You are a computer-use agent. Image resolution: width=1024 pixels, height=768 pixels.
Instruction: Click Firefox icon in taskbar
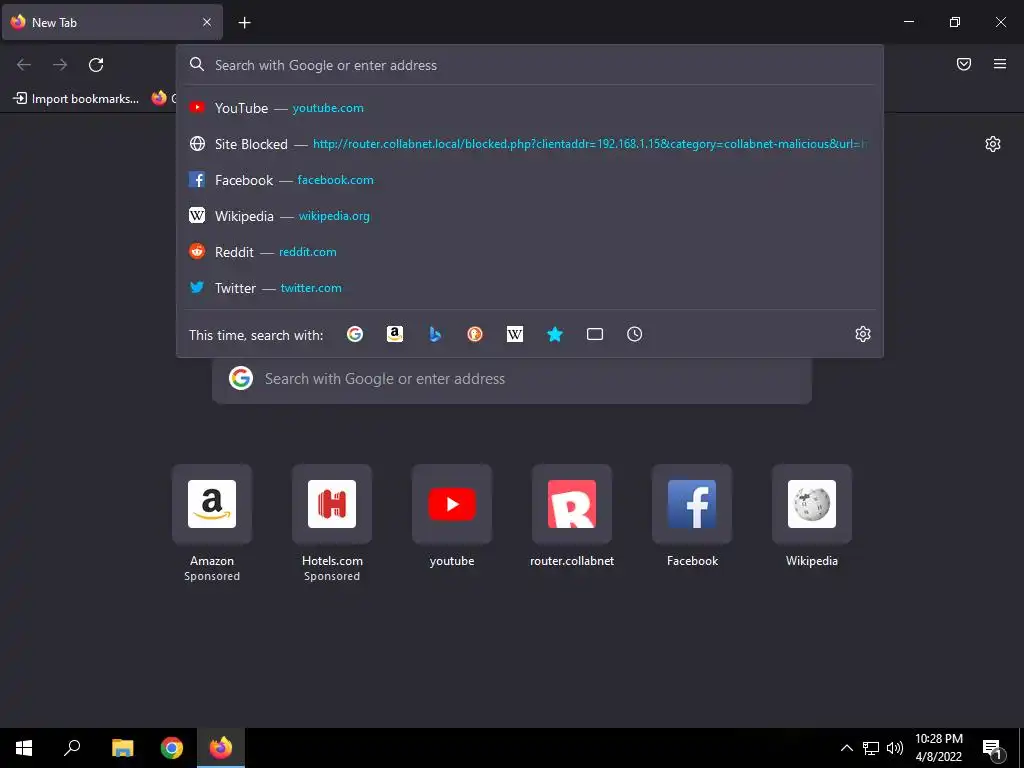click(221, 748)
